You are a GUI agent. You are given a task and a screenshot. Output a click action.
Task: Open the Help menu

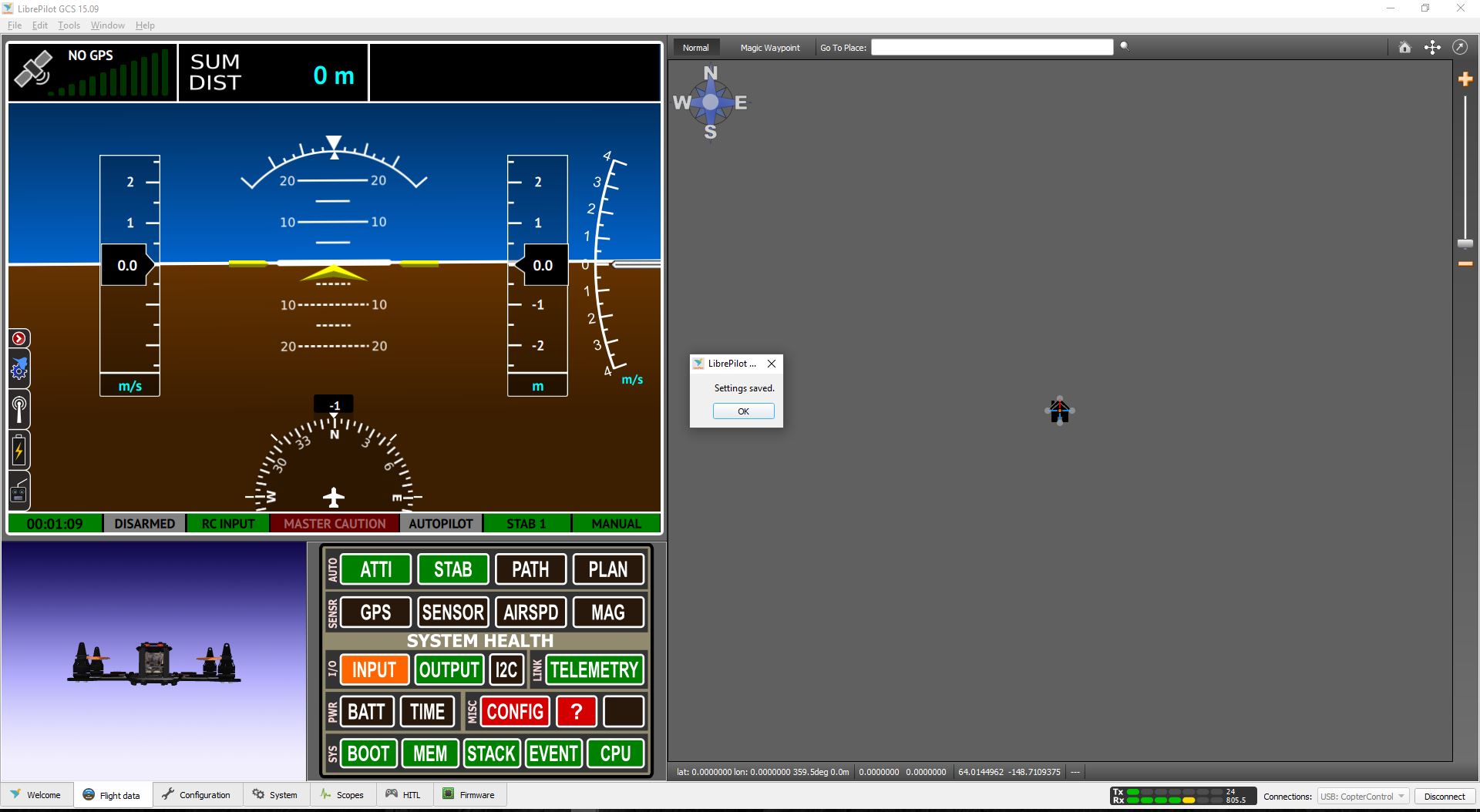tap(145, 25)
